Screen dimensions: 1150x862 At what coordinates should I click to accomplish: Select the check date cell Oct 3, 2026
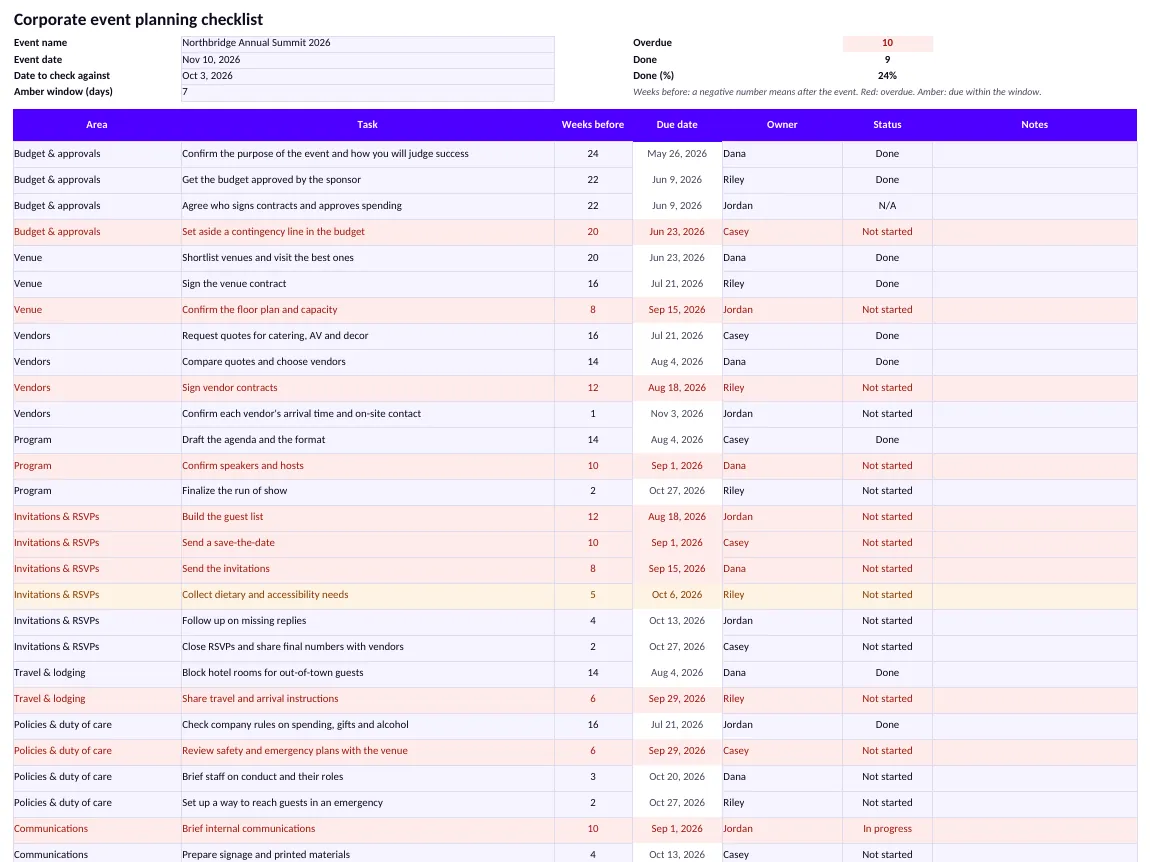pos(367,76)
